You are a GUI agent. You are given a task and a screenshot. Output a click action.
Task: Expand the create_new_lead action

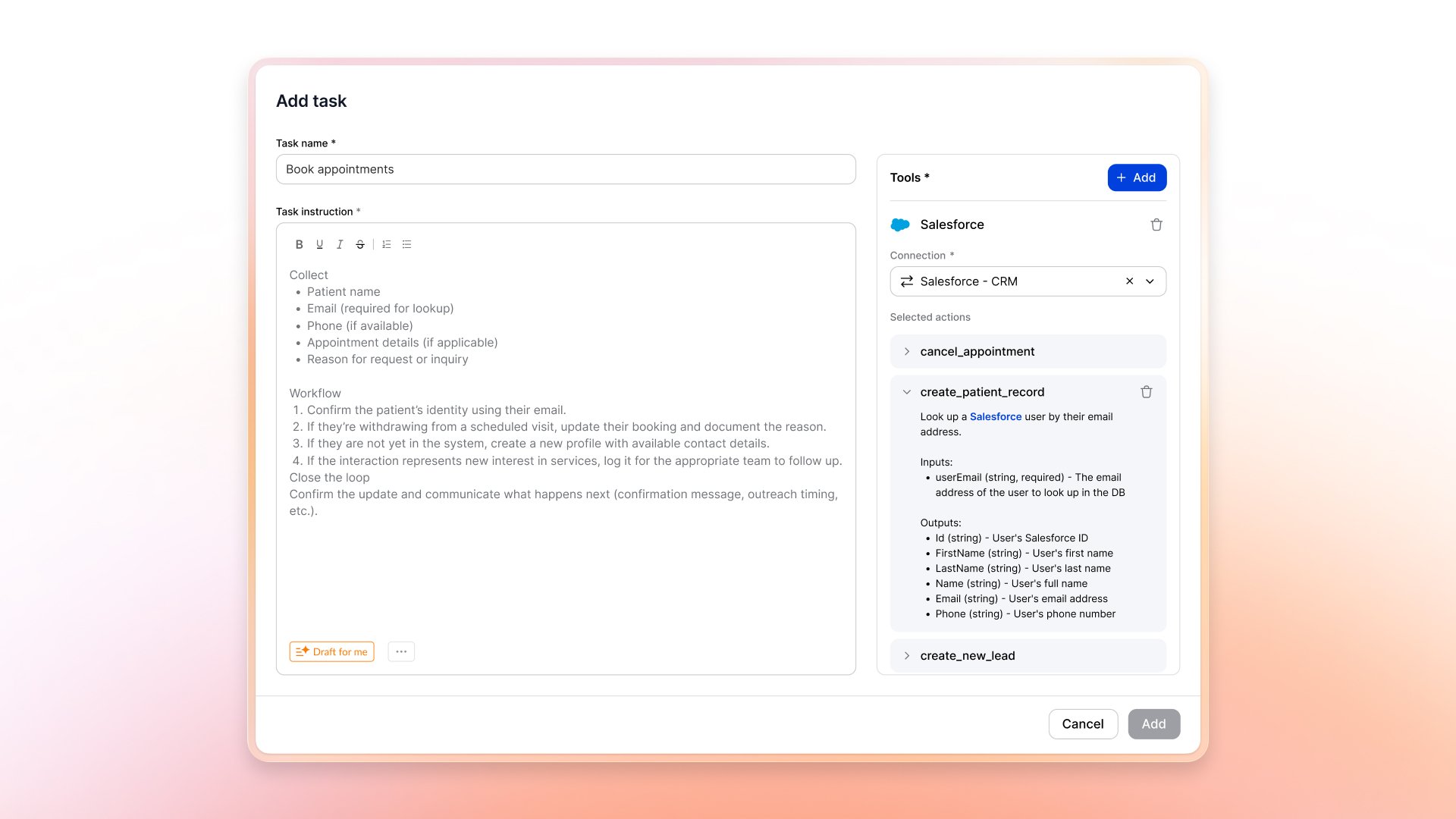click(907, 655)
